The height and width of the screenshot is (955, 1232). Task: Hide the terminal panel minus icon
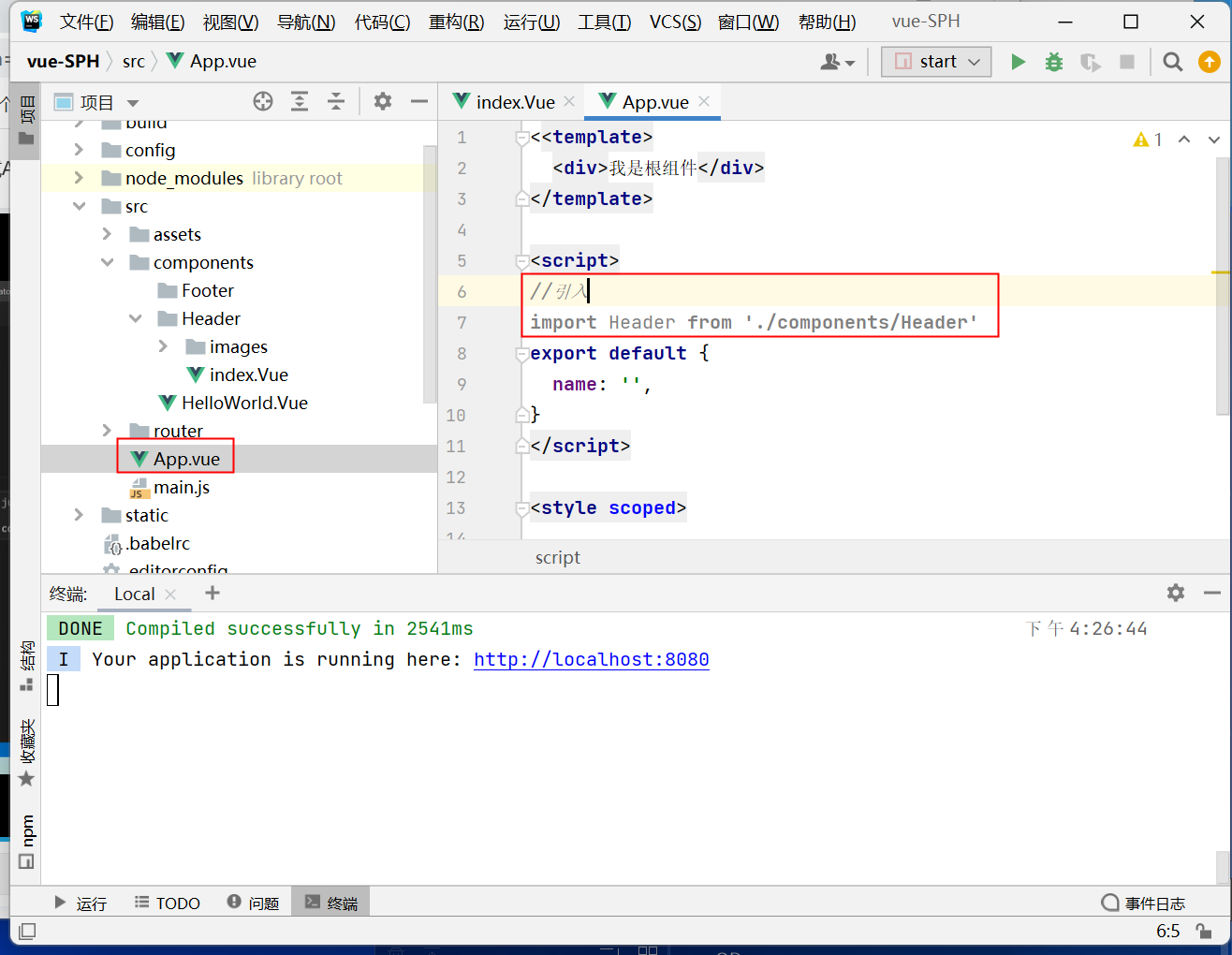[x=1211, y=593]
